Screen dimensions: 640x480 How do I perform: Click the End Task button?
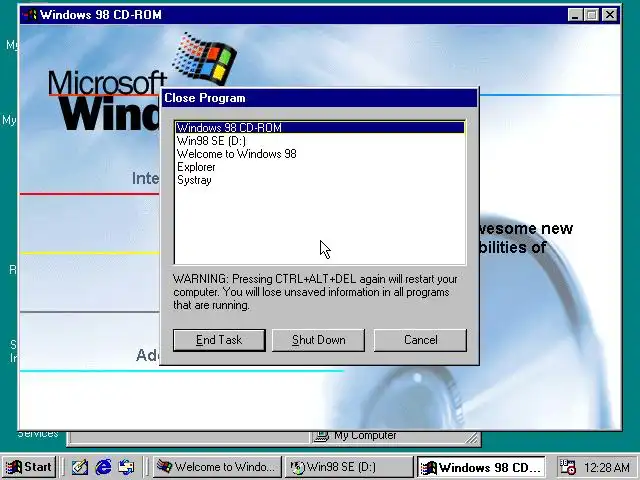(219, 340)
